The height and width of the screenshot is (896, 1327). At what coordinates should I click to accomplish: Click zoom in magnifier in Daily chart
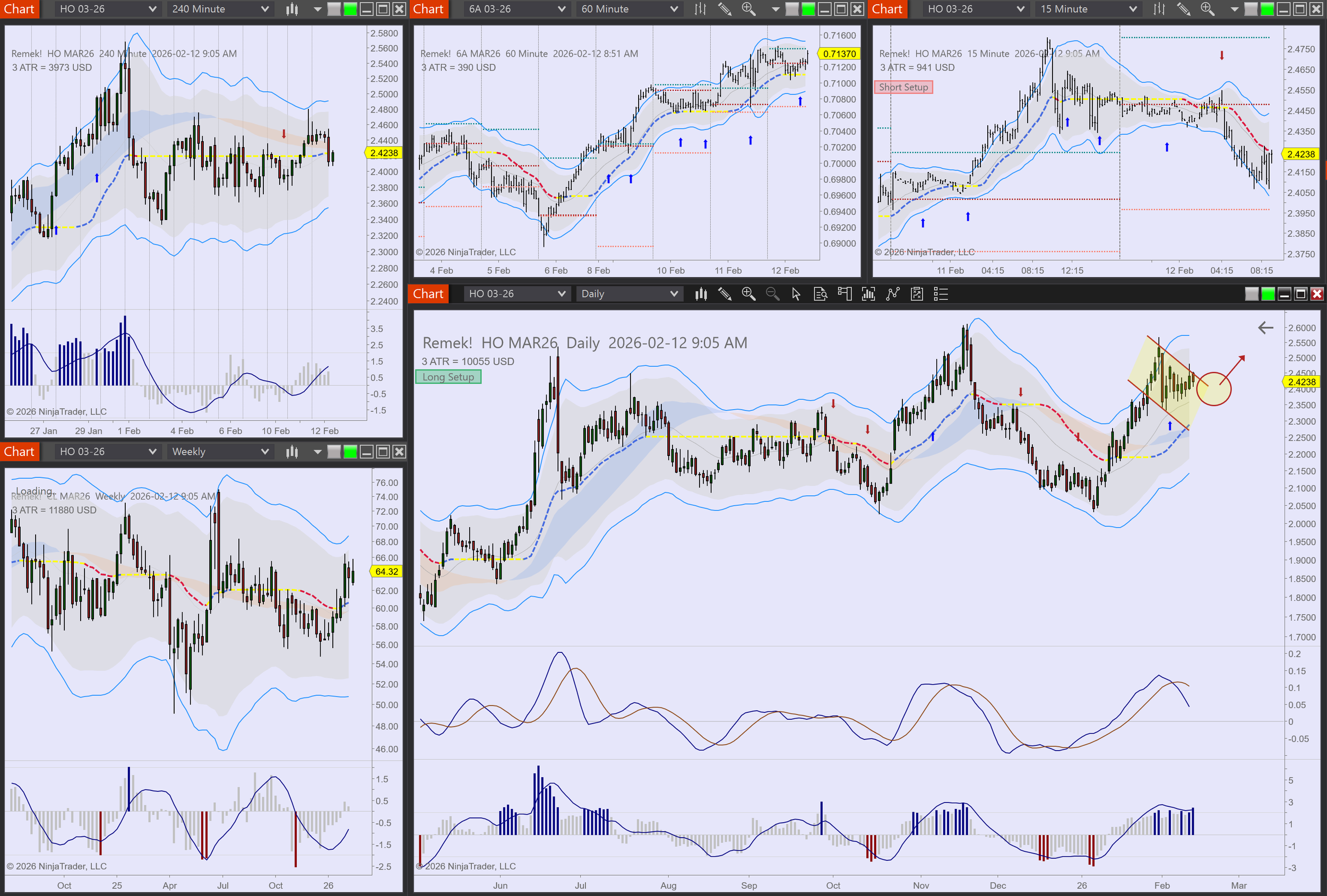(748, 294)
